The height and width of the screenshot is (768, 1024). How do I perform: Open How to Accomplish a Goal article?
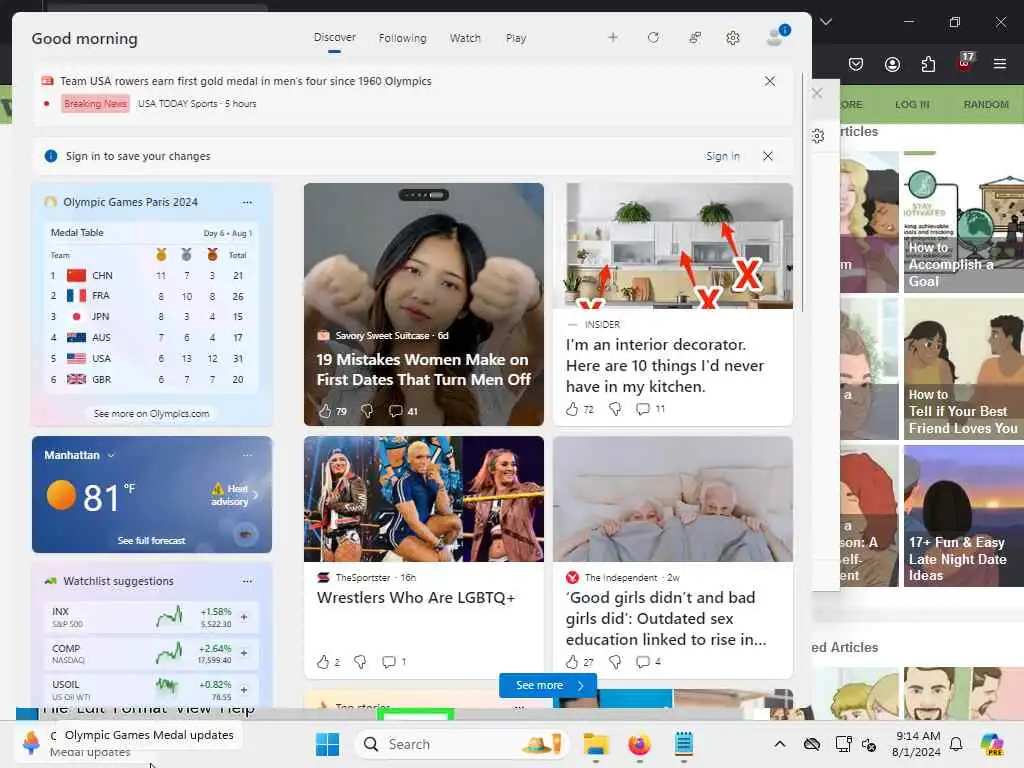tap(964, 221)
